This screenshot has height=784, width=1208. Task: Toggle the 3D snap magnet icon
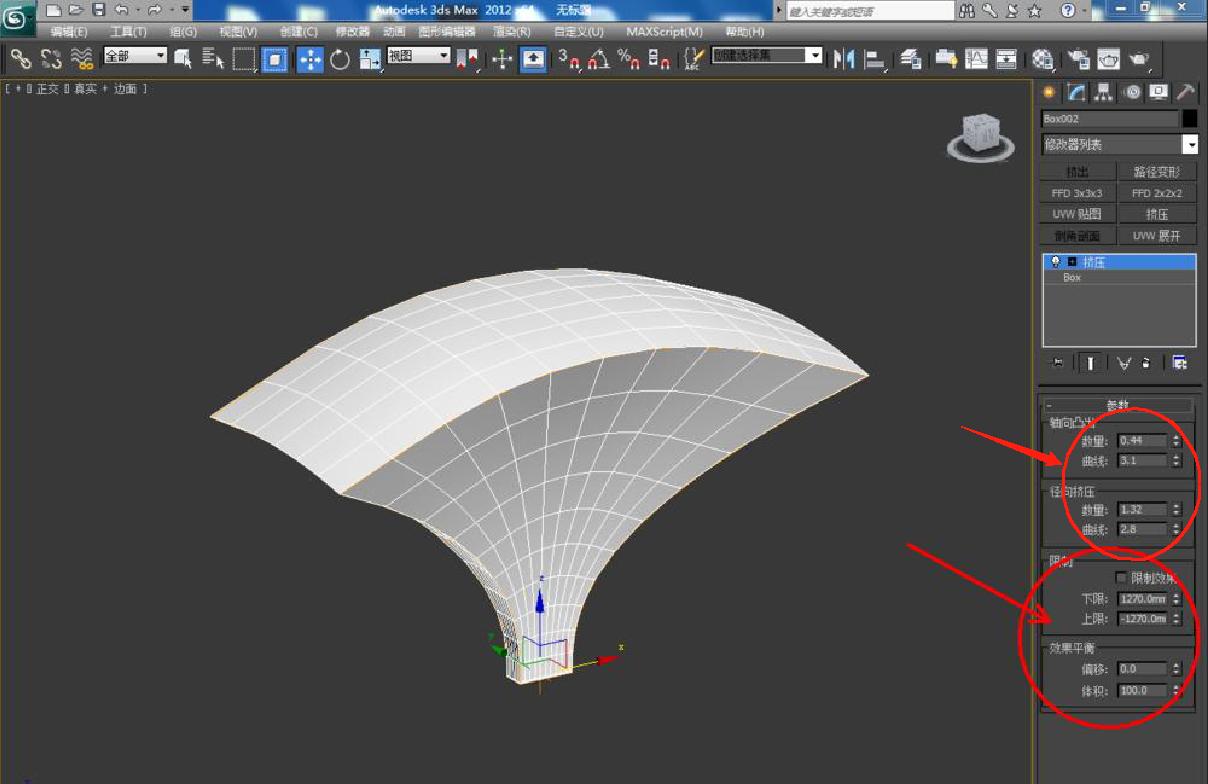[x=571, y=60]
